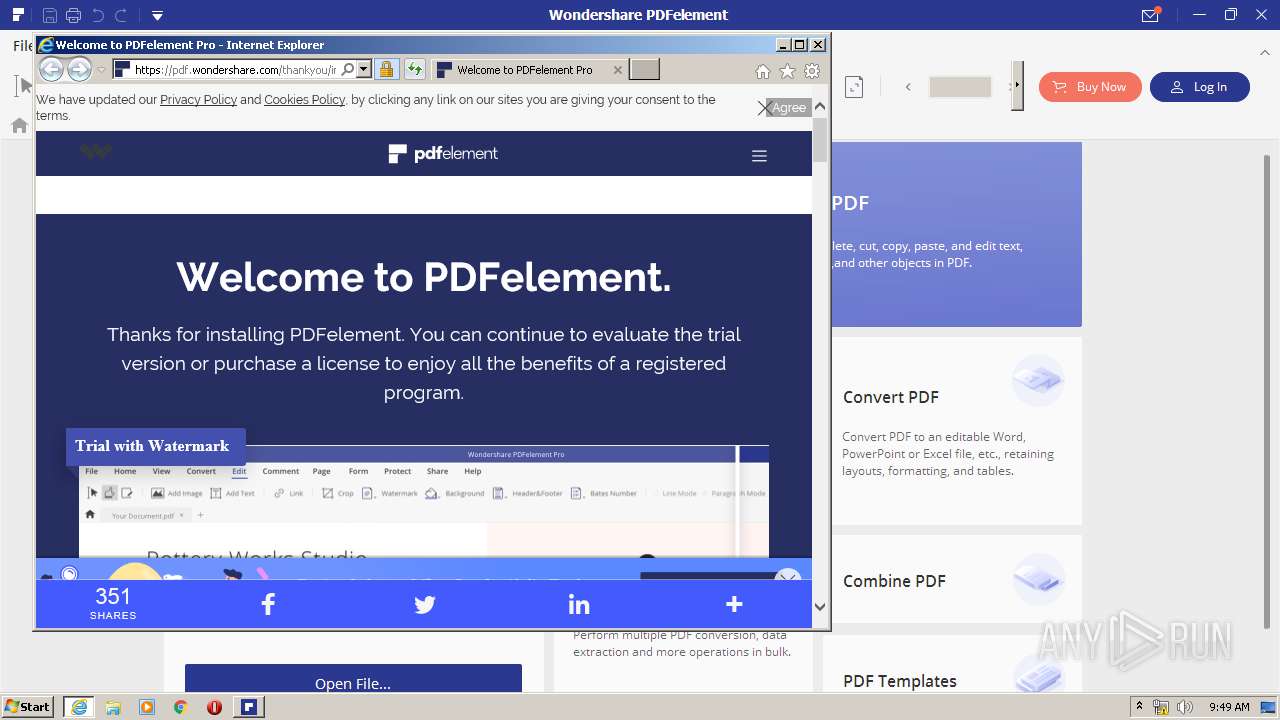
Task: Open more share options plus icon
Action: 734,604
